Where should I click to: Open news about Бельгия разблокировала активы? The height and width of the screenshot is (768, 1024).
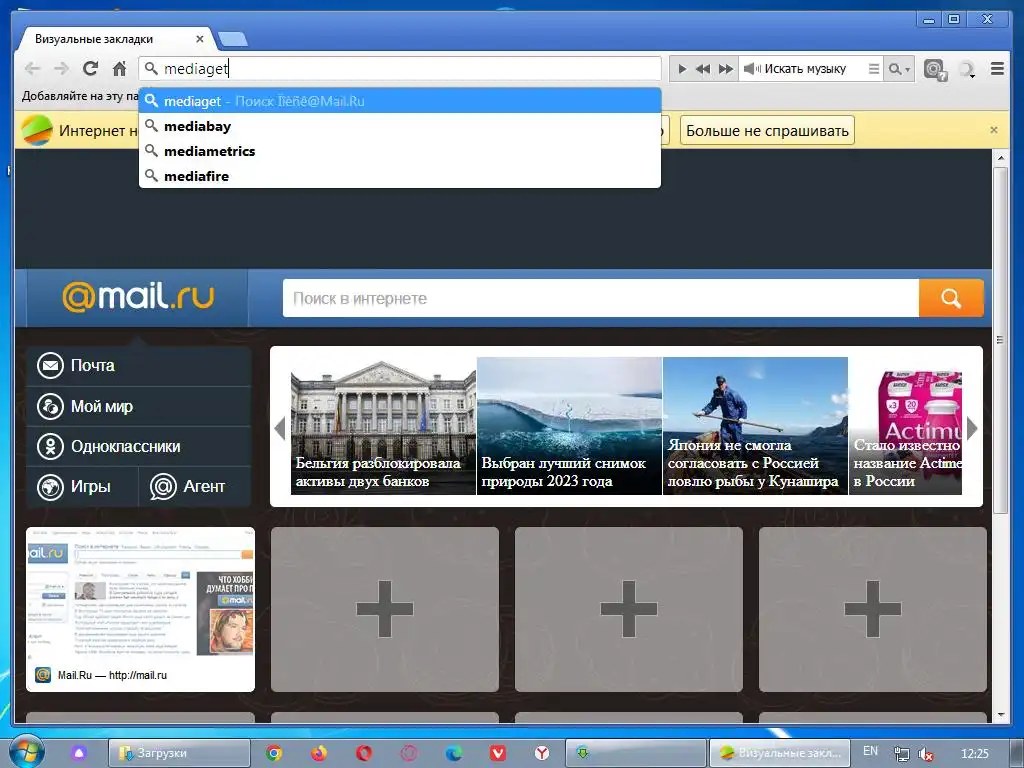click(383, 426)
